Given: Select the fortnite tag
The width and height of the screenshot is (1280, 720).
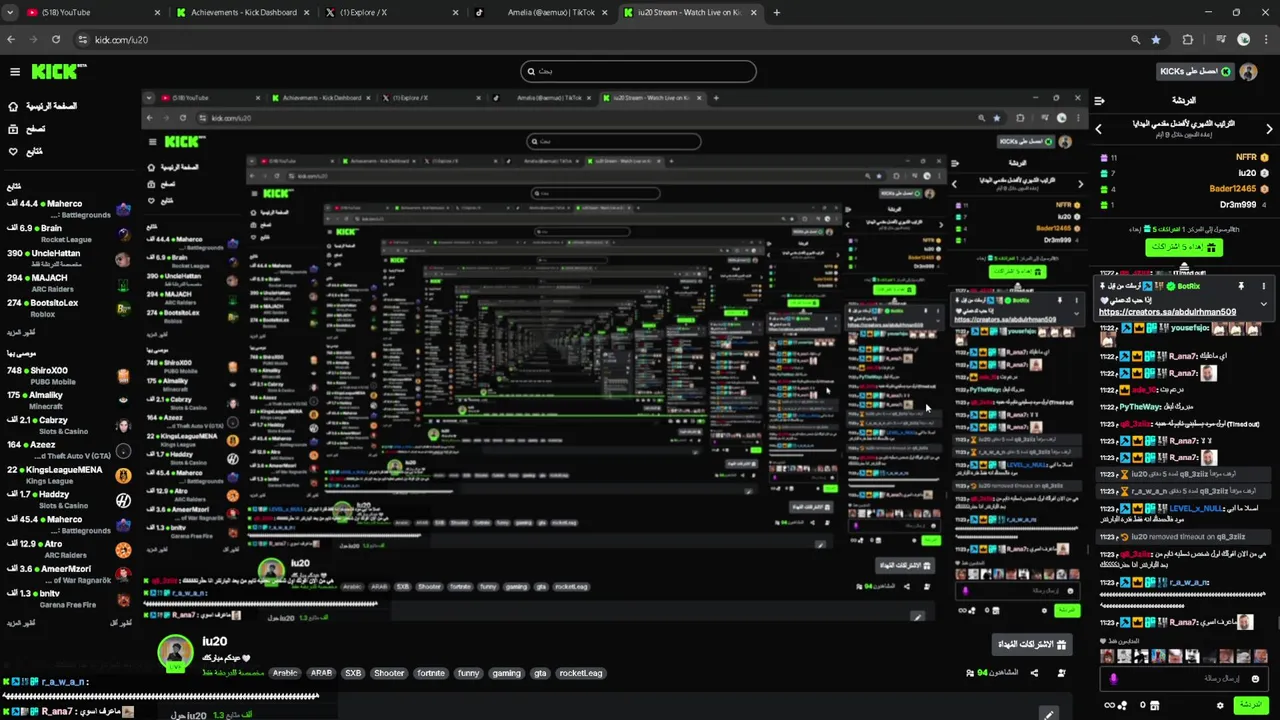Looking at the screenshot, I should pos(431,673).
